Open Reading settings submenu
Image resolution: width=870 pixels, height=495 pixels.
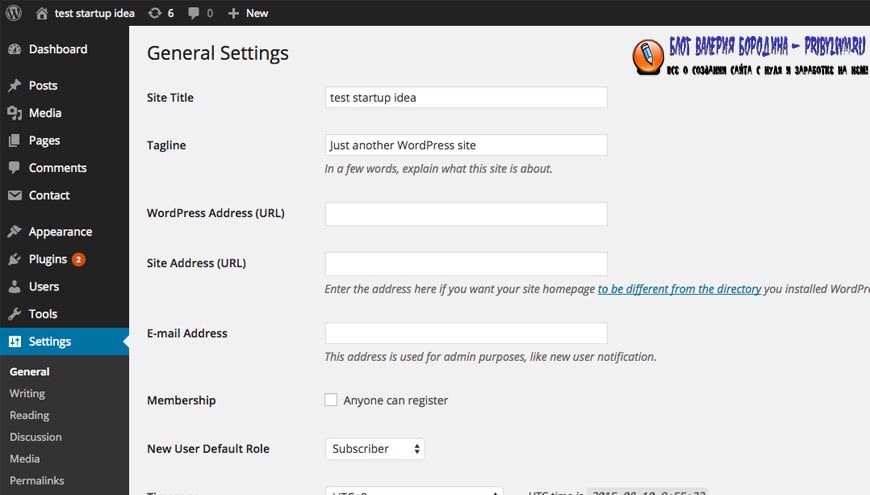(x=29, y=415)
